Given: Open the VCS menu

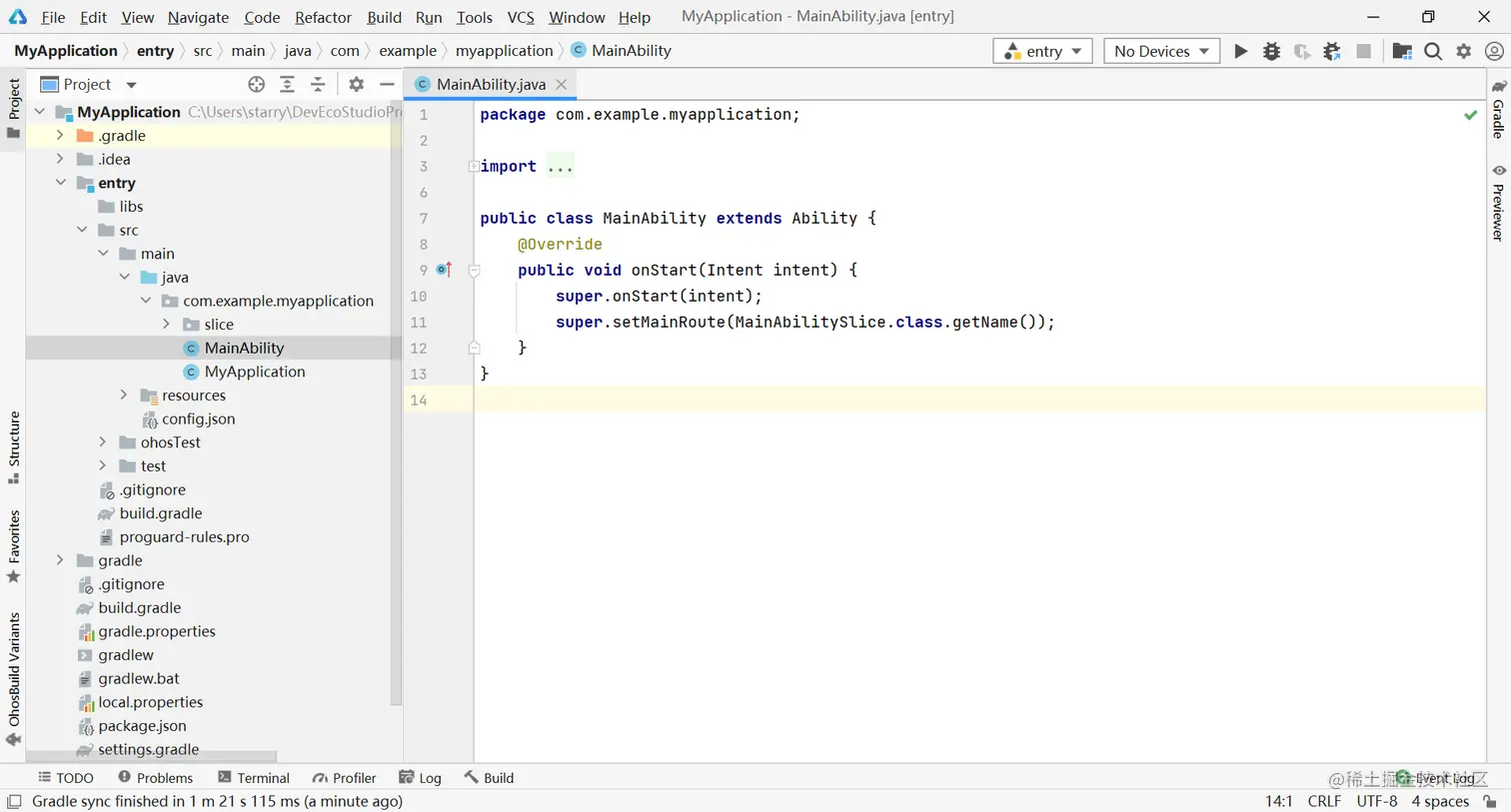Looking at the screenshot, I should (521, 17).
